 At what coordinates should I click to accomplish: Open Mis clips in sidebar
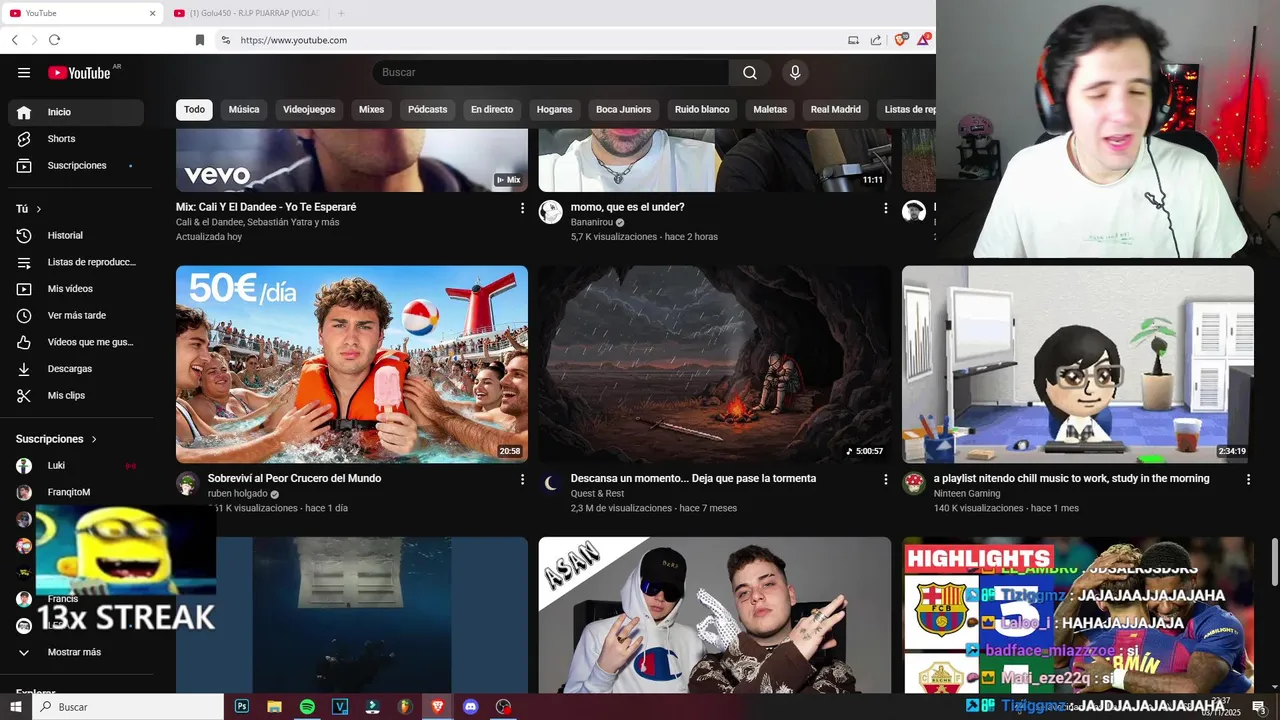[x=76, y=395]
